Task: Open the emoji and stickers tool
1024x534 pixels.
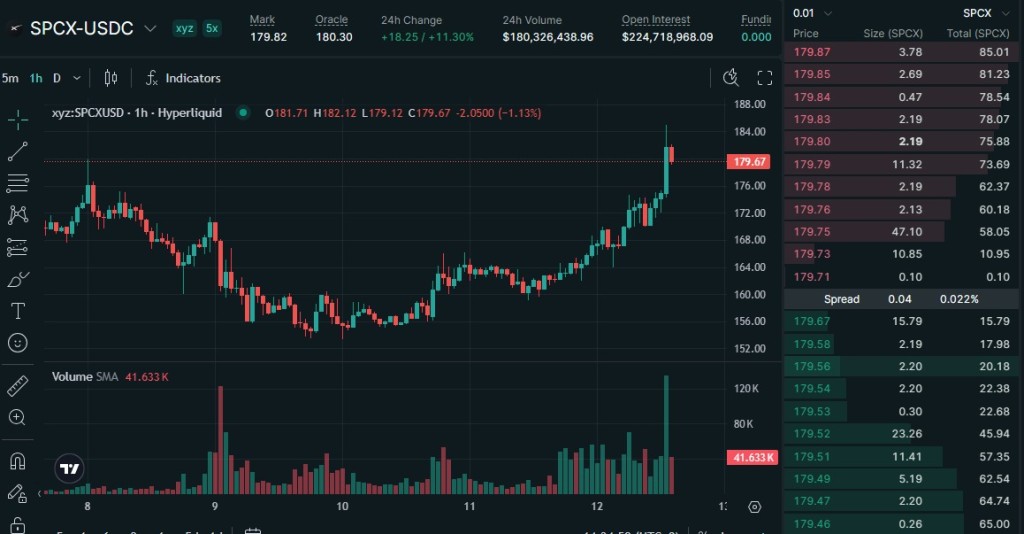Action: click(x=18, y=343)
